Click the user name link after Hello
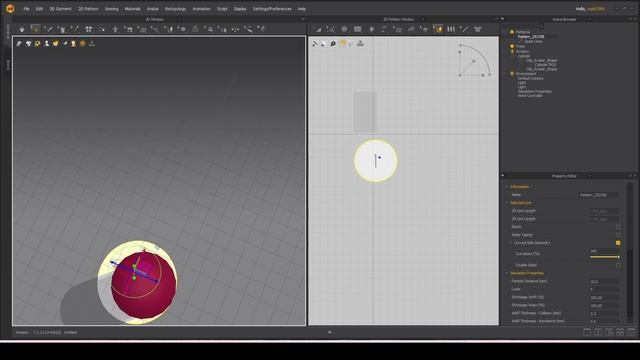The height and width of the screenshot is (360, 640). click(596, 9)
